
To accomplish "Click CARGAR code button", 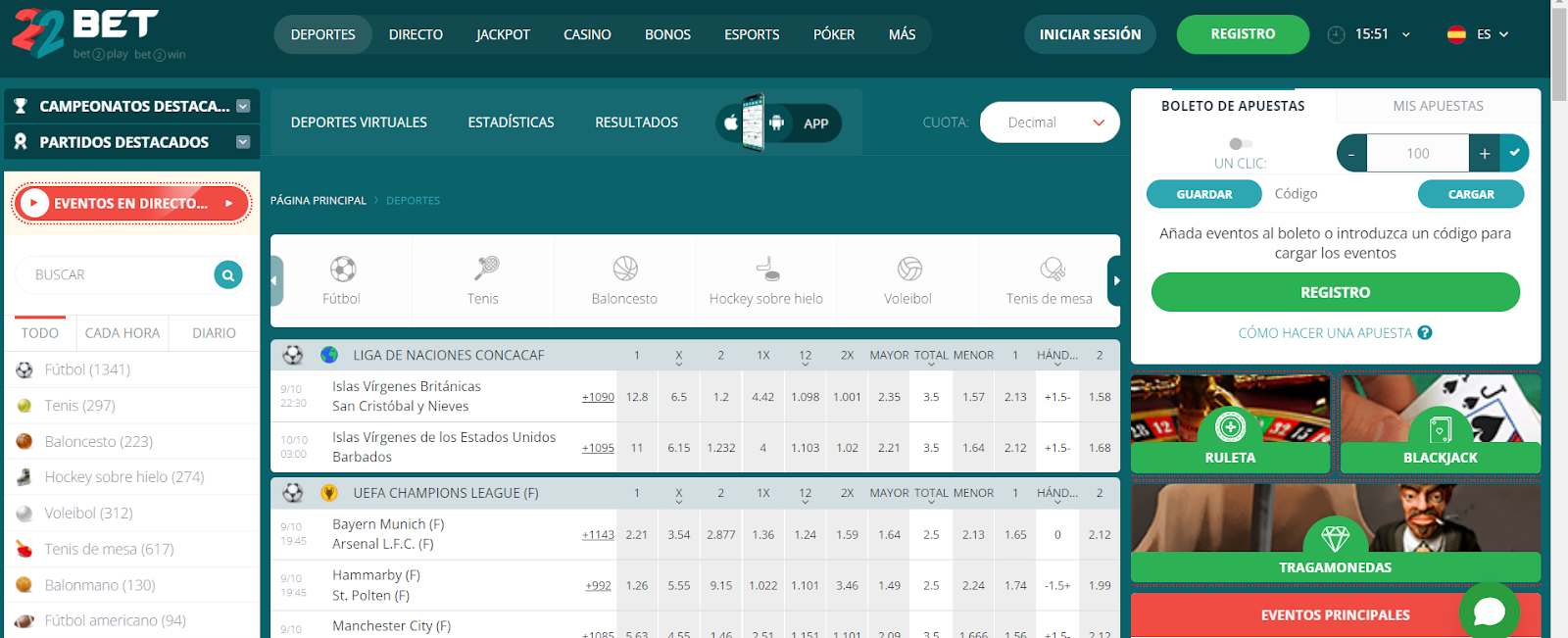I will pos(1471,194).
